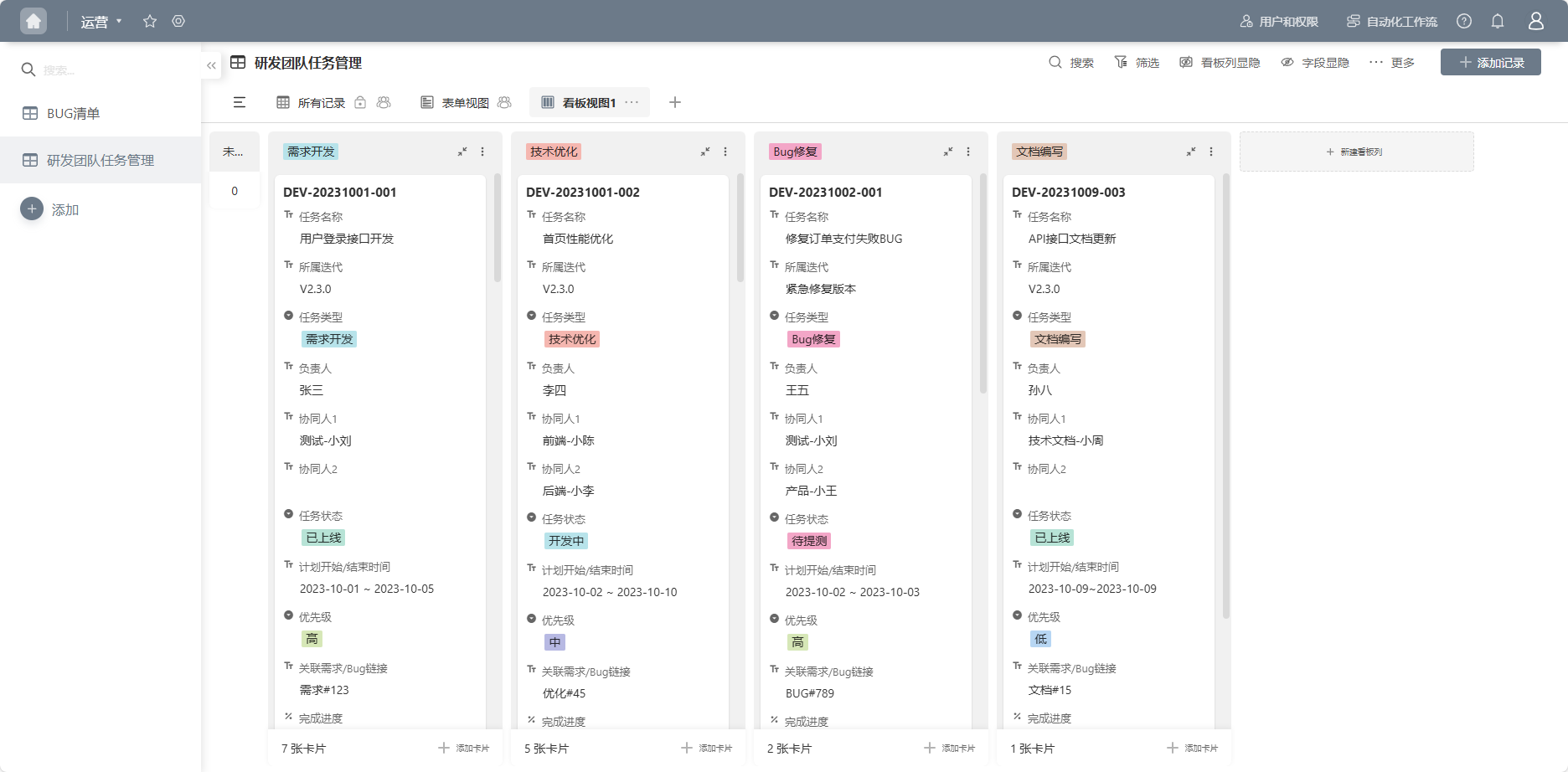The height and width of the screenshot is (772, 1568).
Task: Click the 需求开发 column scrollbar
Action: click(x=497, y=228)
